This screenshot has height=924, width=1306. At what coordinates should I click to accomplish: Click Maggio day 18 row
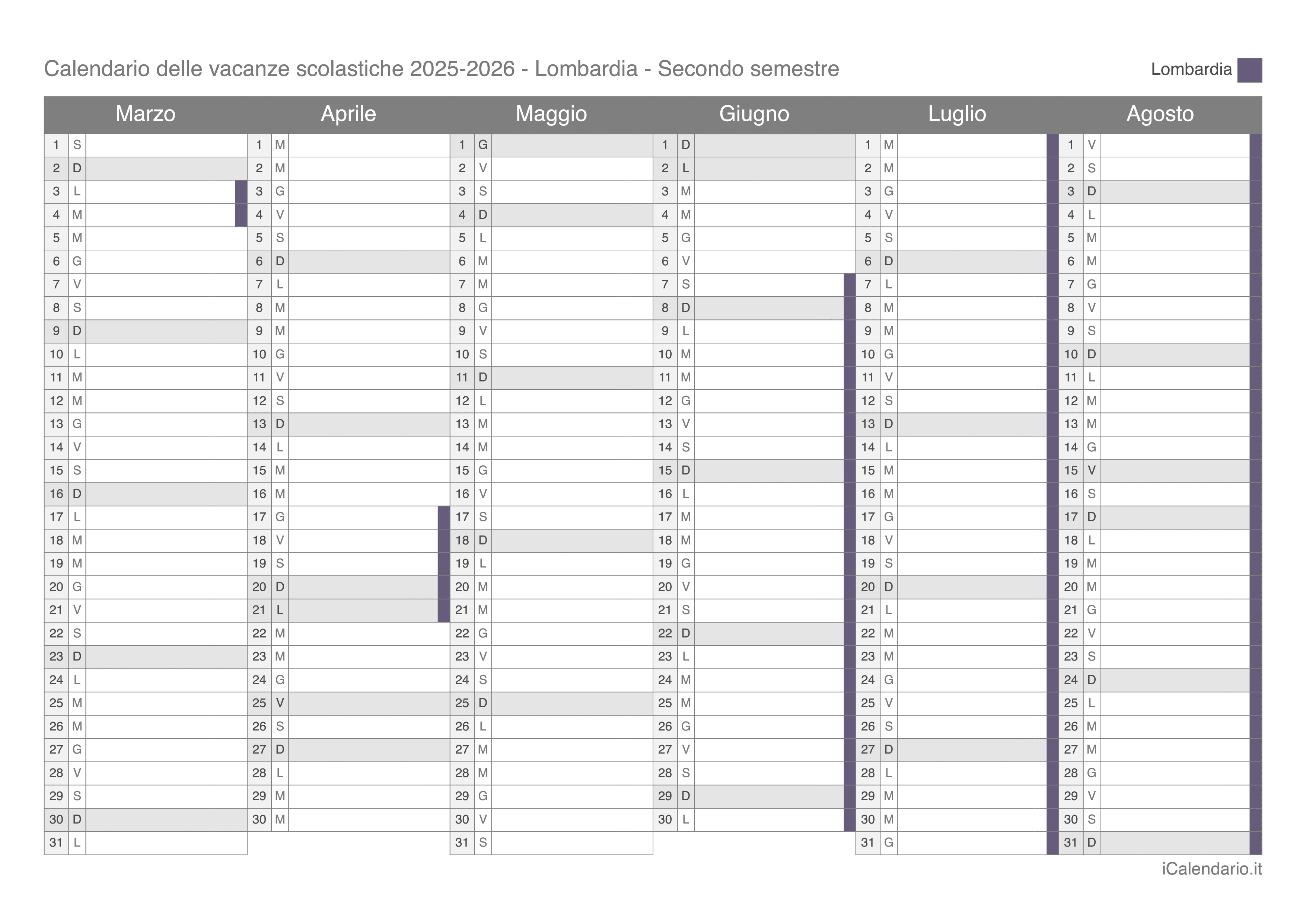(551, 540)
